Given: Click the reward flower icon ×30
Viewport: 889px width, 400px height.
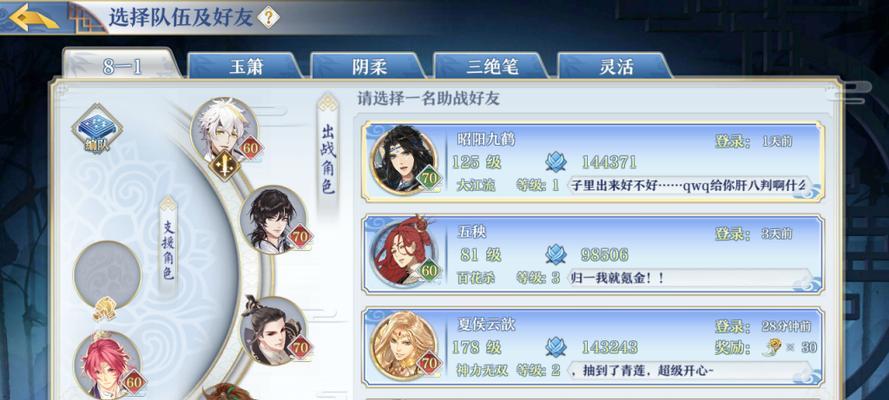Looking at the screenshot, I should (x=772, y=347).
